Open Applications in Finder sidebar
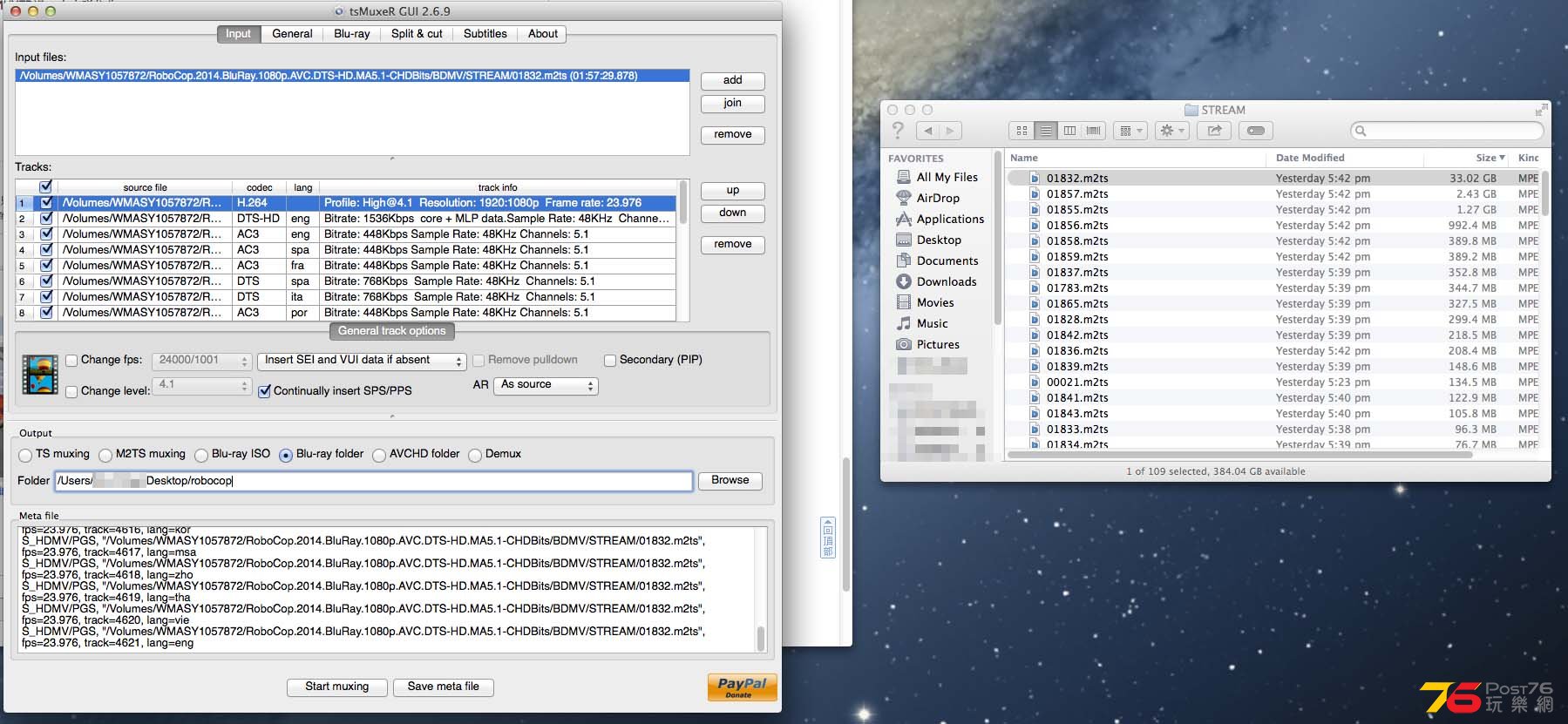The image size is (1568, 724). coord(940,219)
